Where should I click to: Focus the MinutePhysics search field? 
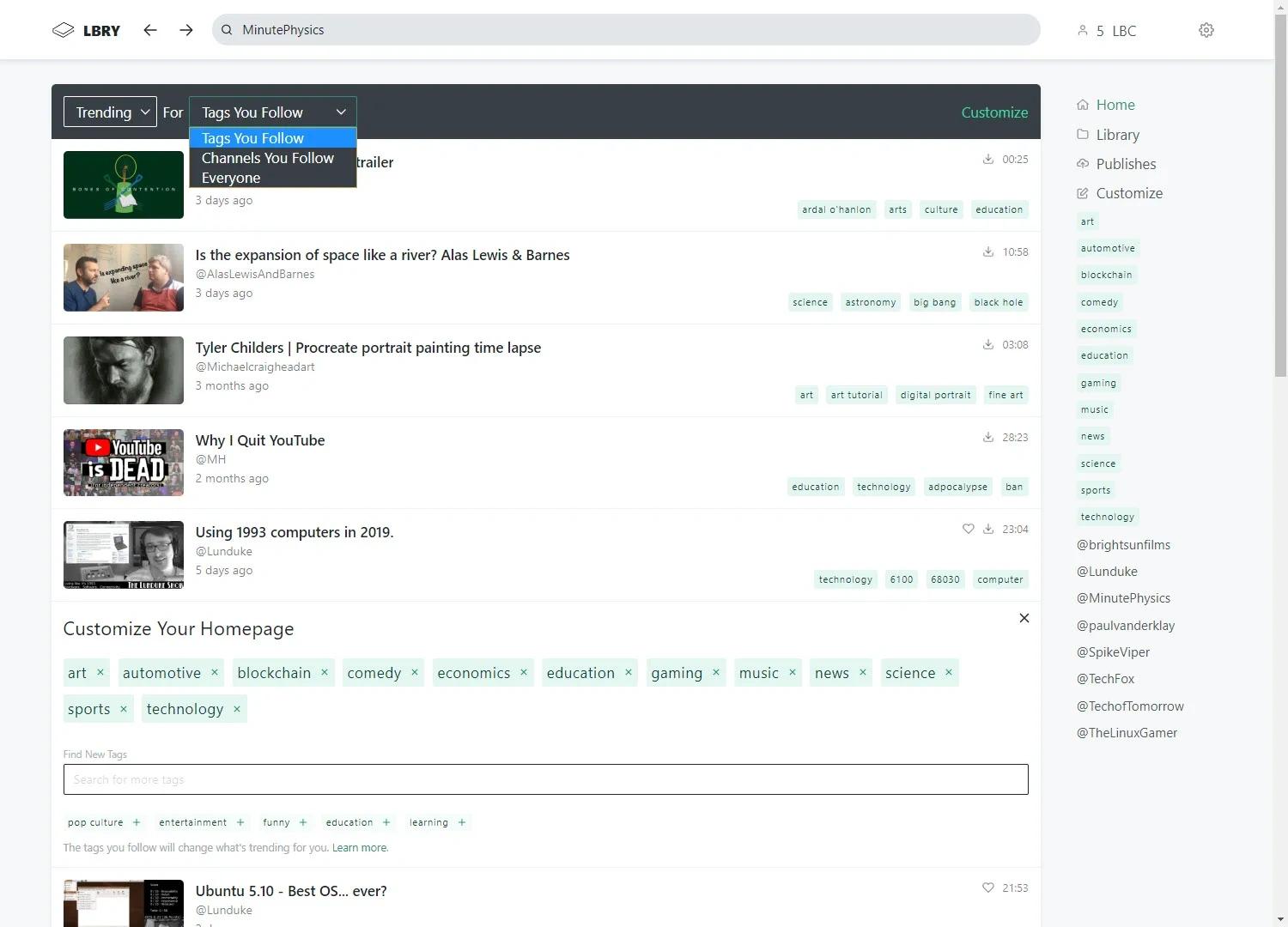pyautogui.click(x=626, y=30)
